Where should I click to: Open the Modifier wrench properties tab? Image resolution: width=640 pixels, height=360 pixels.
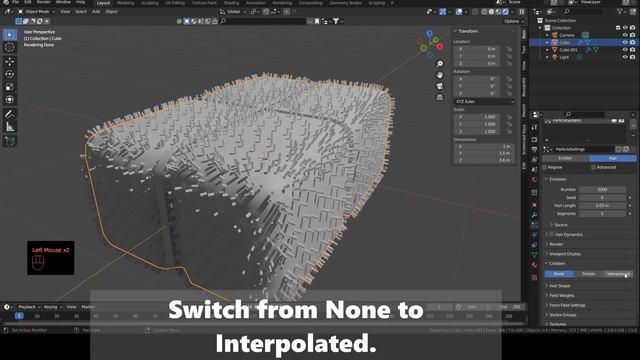pos(534,215)
